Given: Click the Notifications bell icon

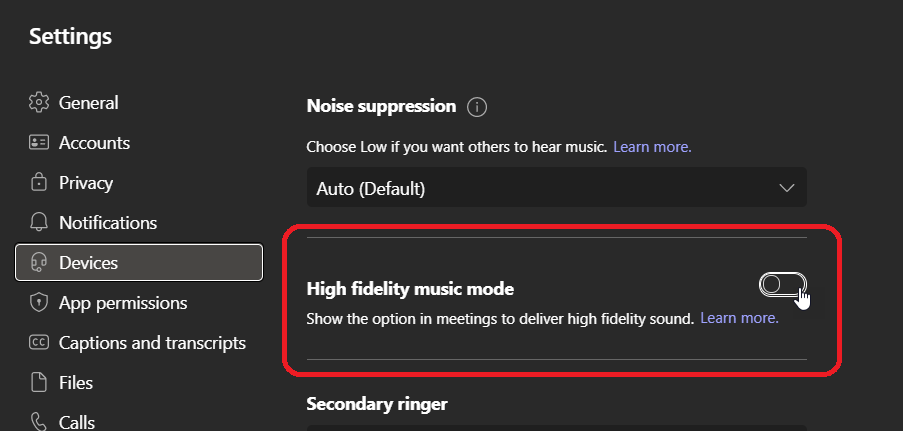Looking at the screenshot, I should [39, 223].
